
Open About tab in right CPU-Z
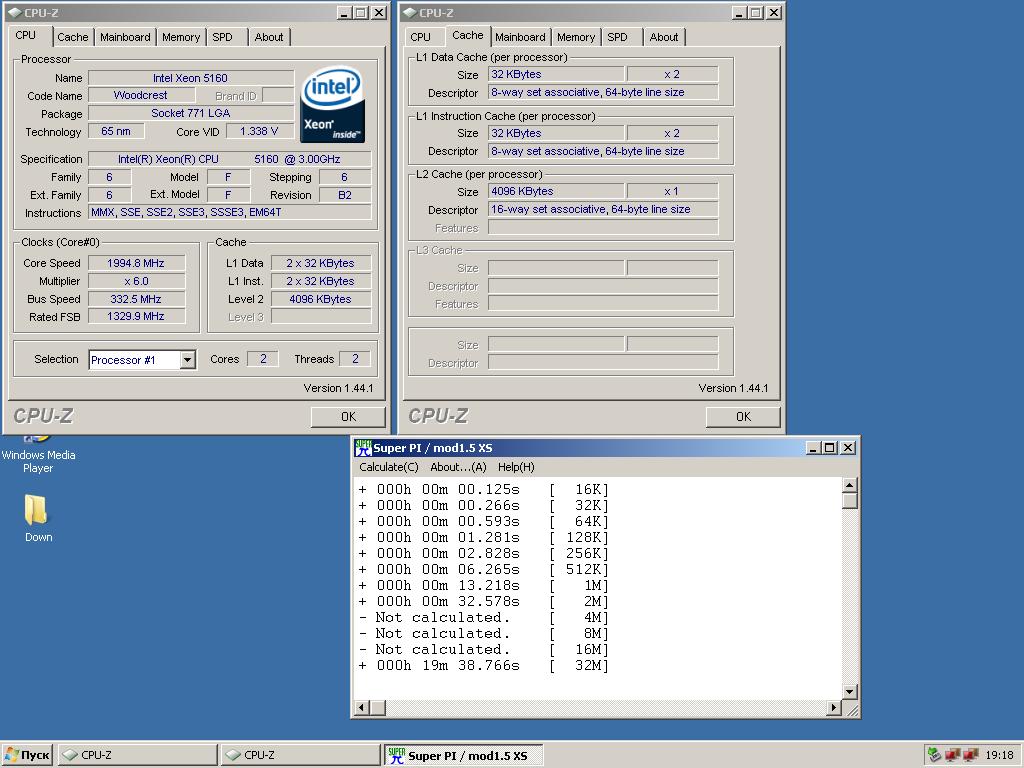(664, 37)
